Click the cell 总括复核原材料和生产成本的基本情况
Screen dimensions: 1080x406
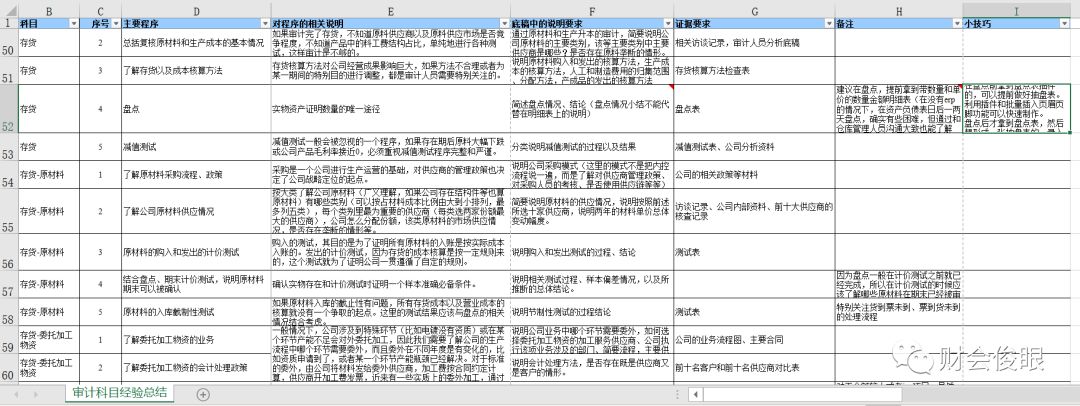[x=196, y=43]
